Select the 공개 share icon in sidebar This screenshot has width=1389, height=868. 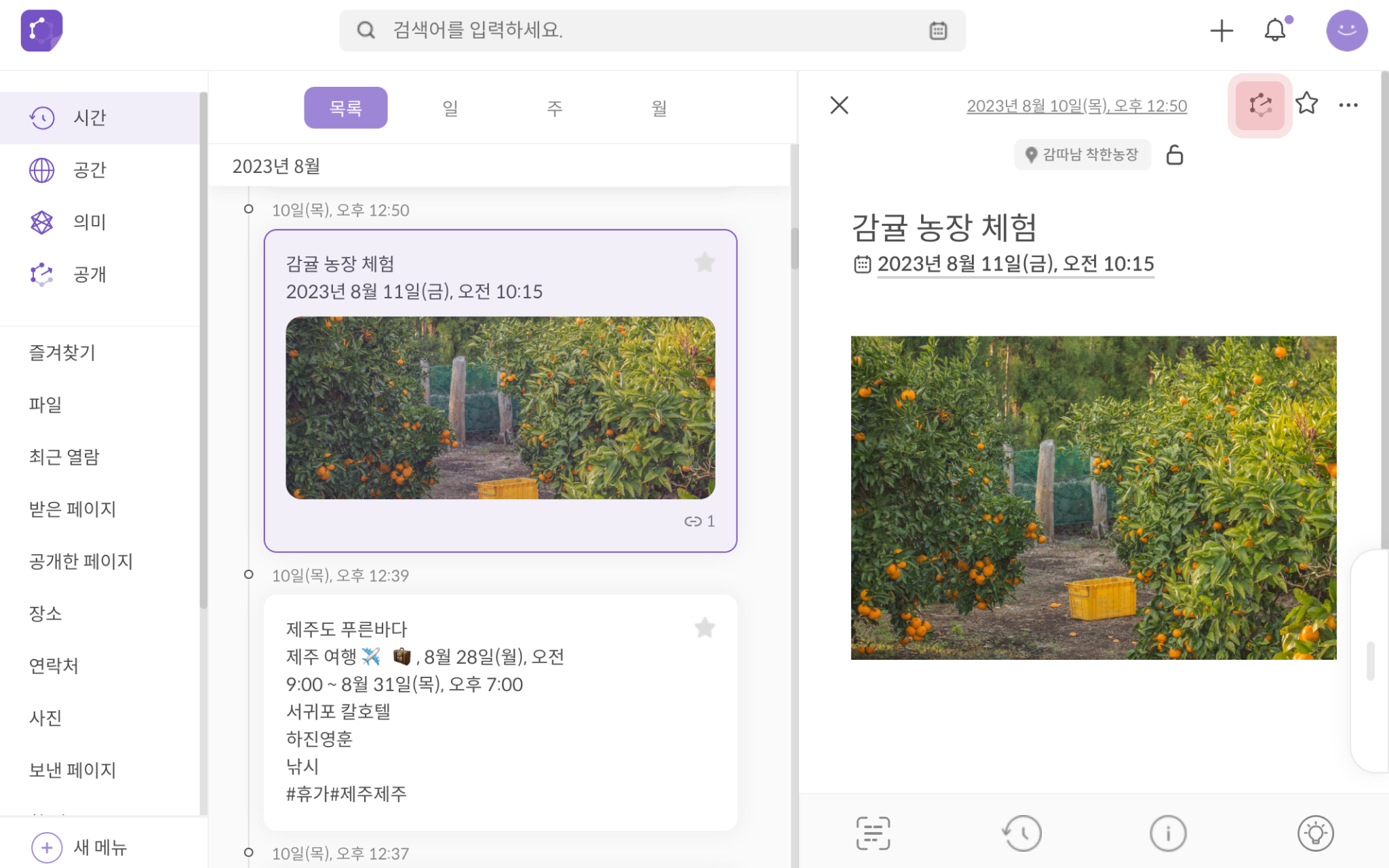pos(42,274)
